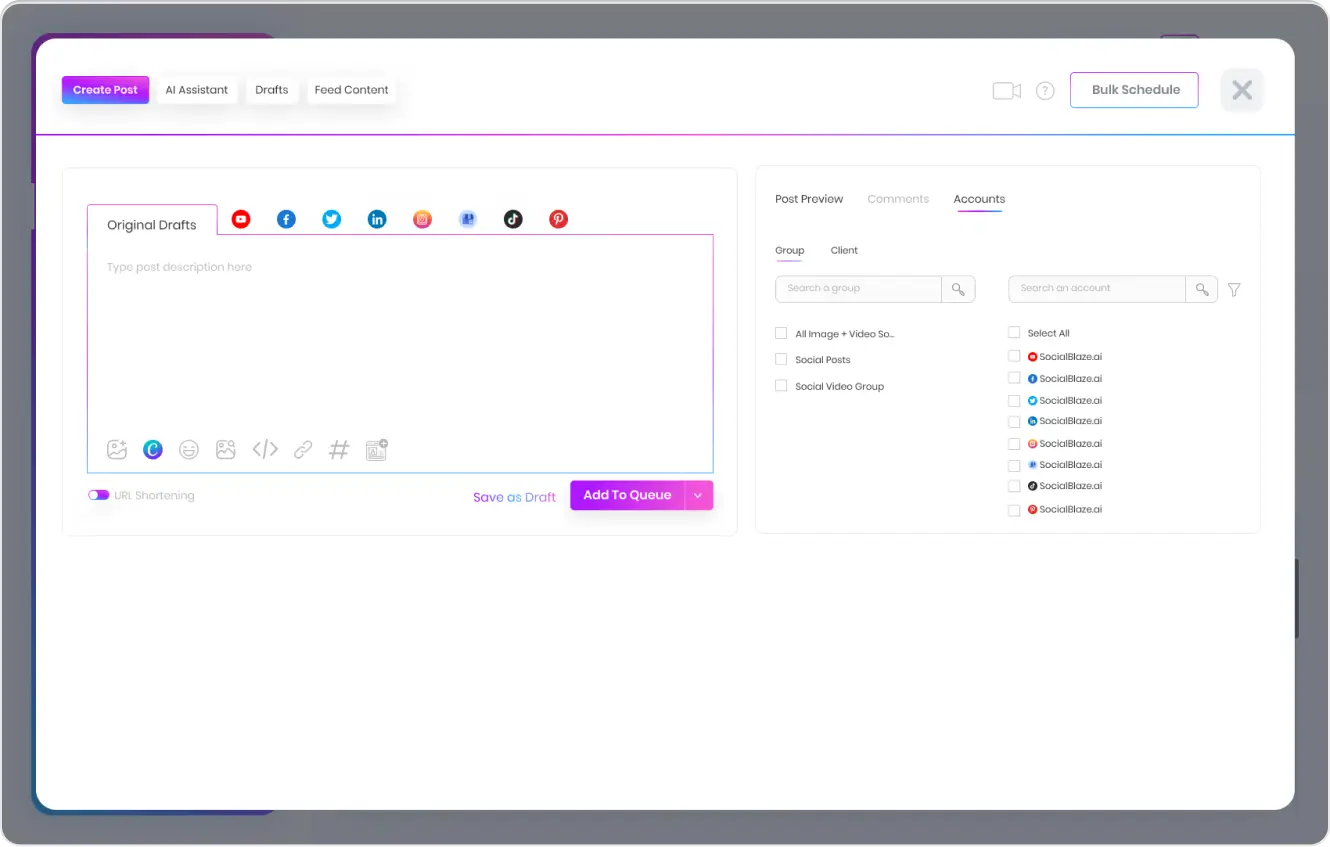
Task: Click the Add To Queue button
Action: coord(627,495)
